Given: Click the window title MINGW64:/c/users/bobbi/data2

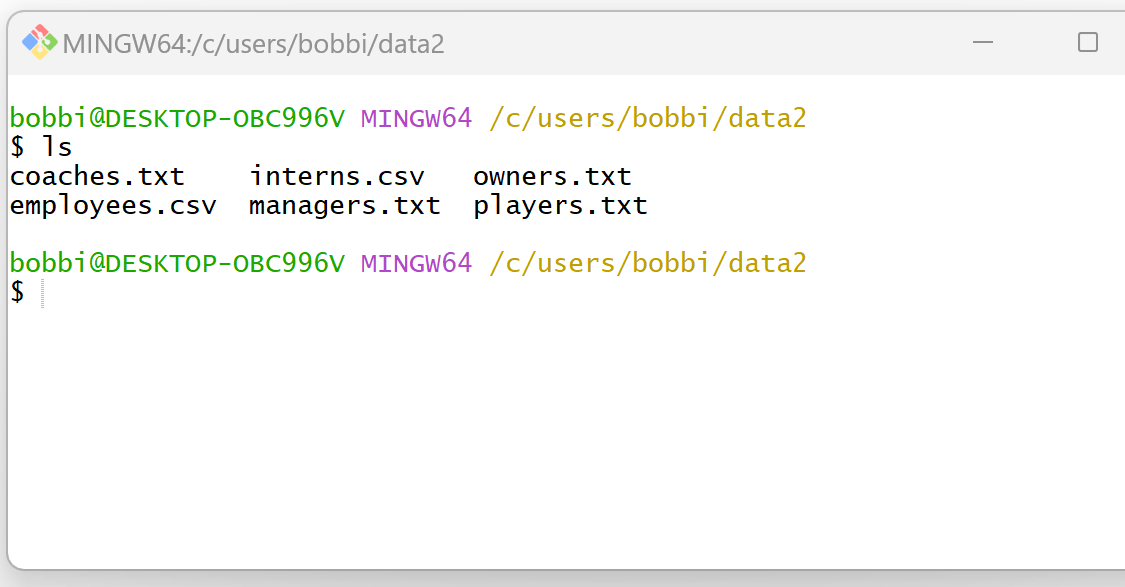Looking at the screenshot, I should pyautogui.click(x=253, y=44).
